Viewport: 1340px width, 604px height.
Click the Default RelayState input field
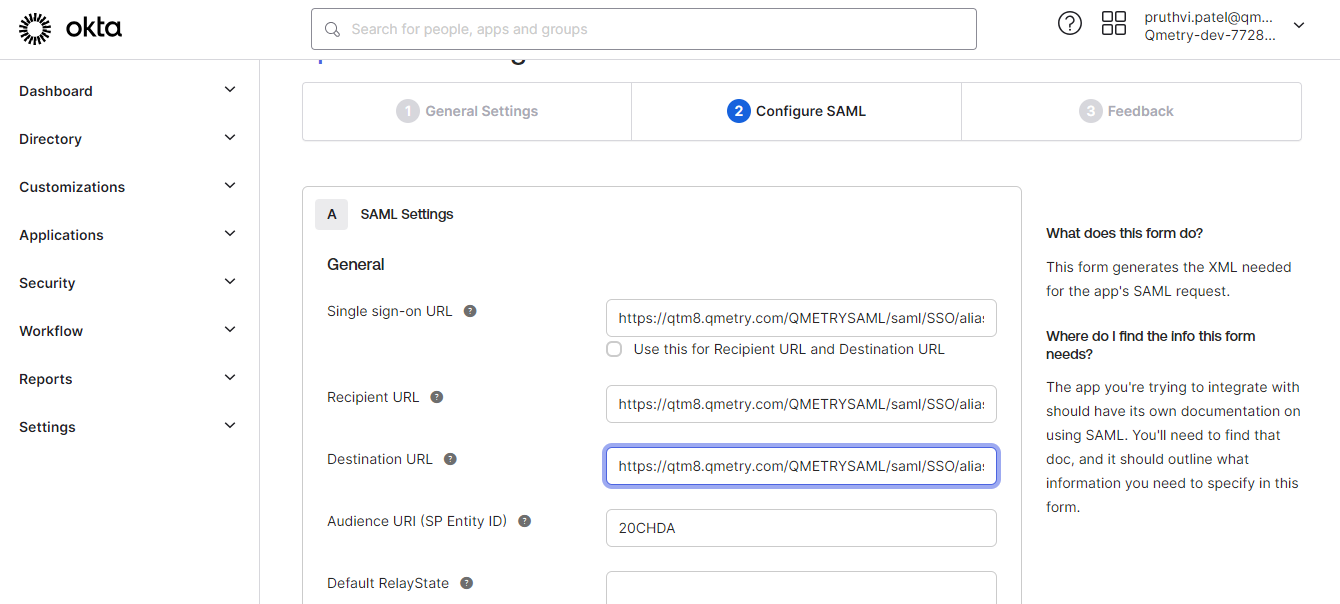point(801,587)
